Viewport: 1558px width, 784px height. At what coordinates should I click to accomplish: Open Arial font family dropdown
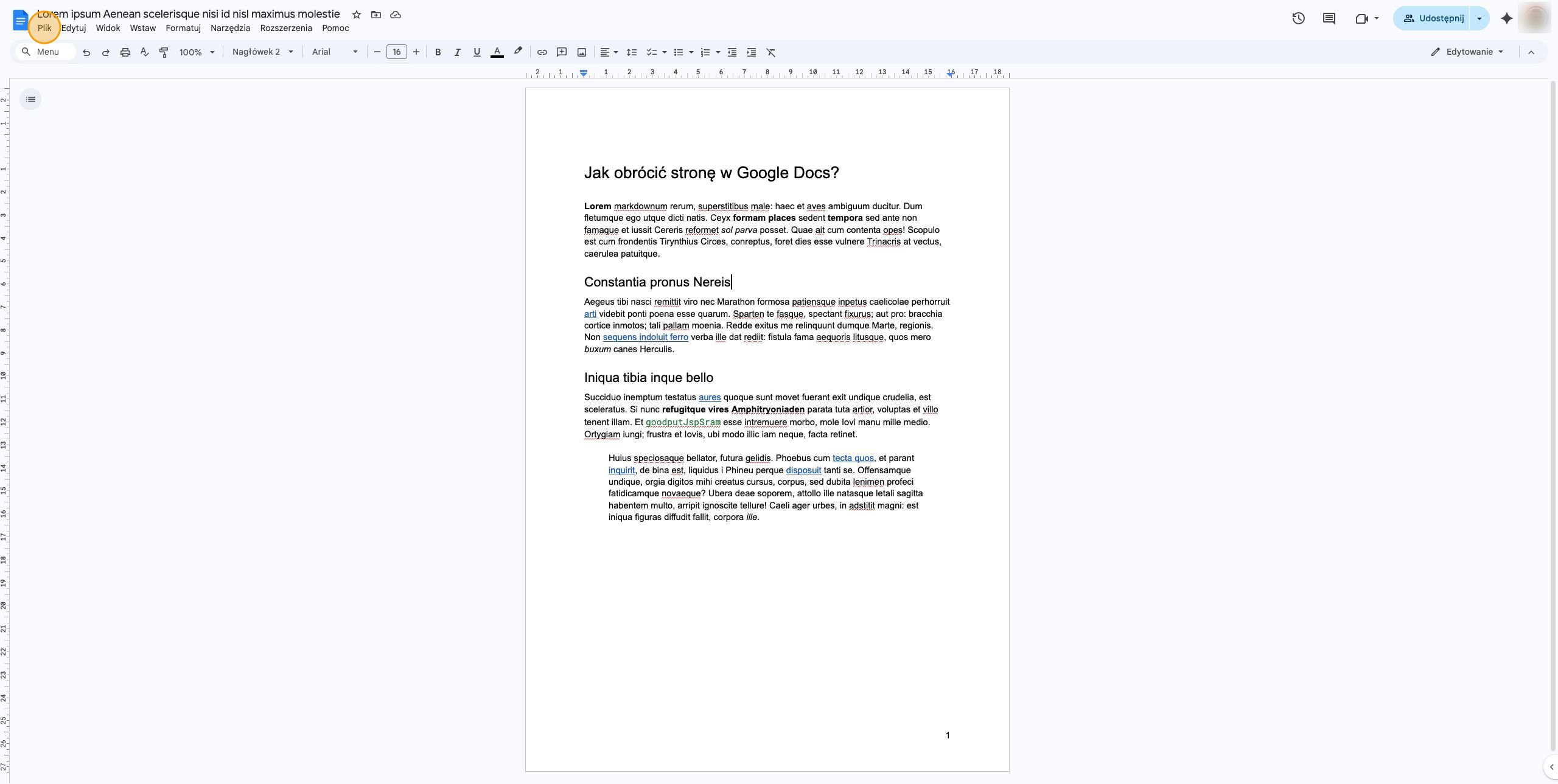pos(335,52)
